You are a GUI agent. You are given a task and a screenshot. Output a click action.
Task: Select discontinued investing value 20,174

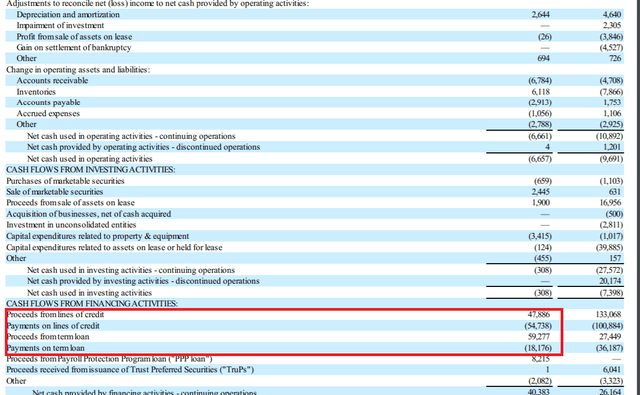click(610, 281)
